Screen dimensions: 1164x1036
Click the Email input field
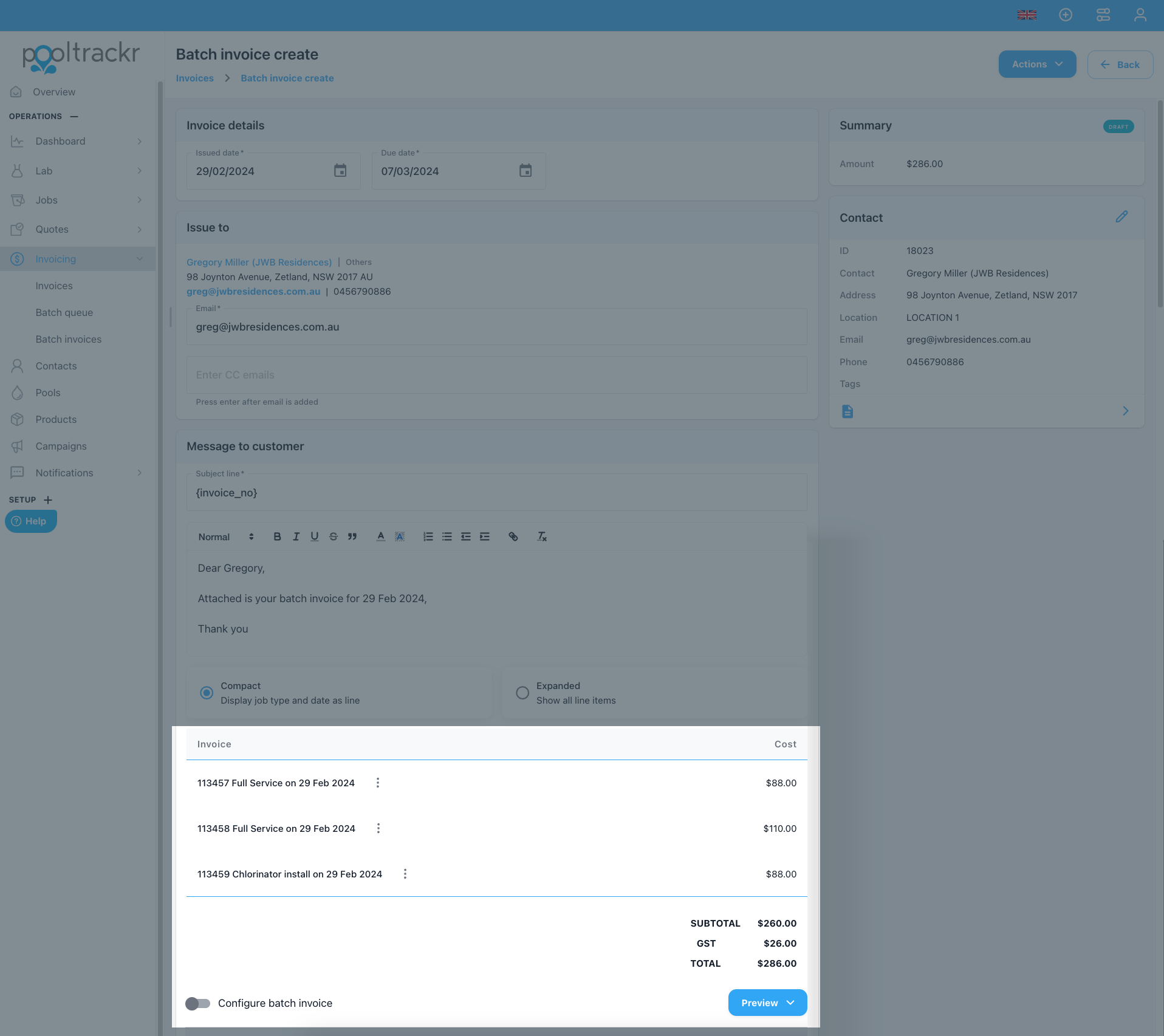pyautogui.click(x=496, y=327)
